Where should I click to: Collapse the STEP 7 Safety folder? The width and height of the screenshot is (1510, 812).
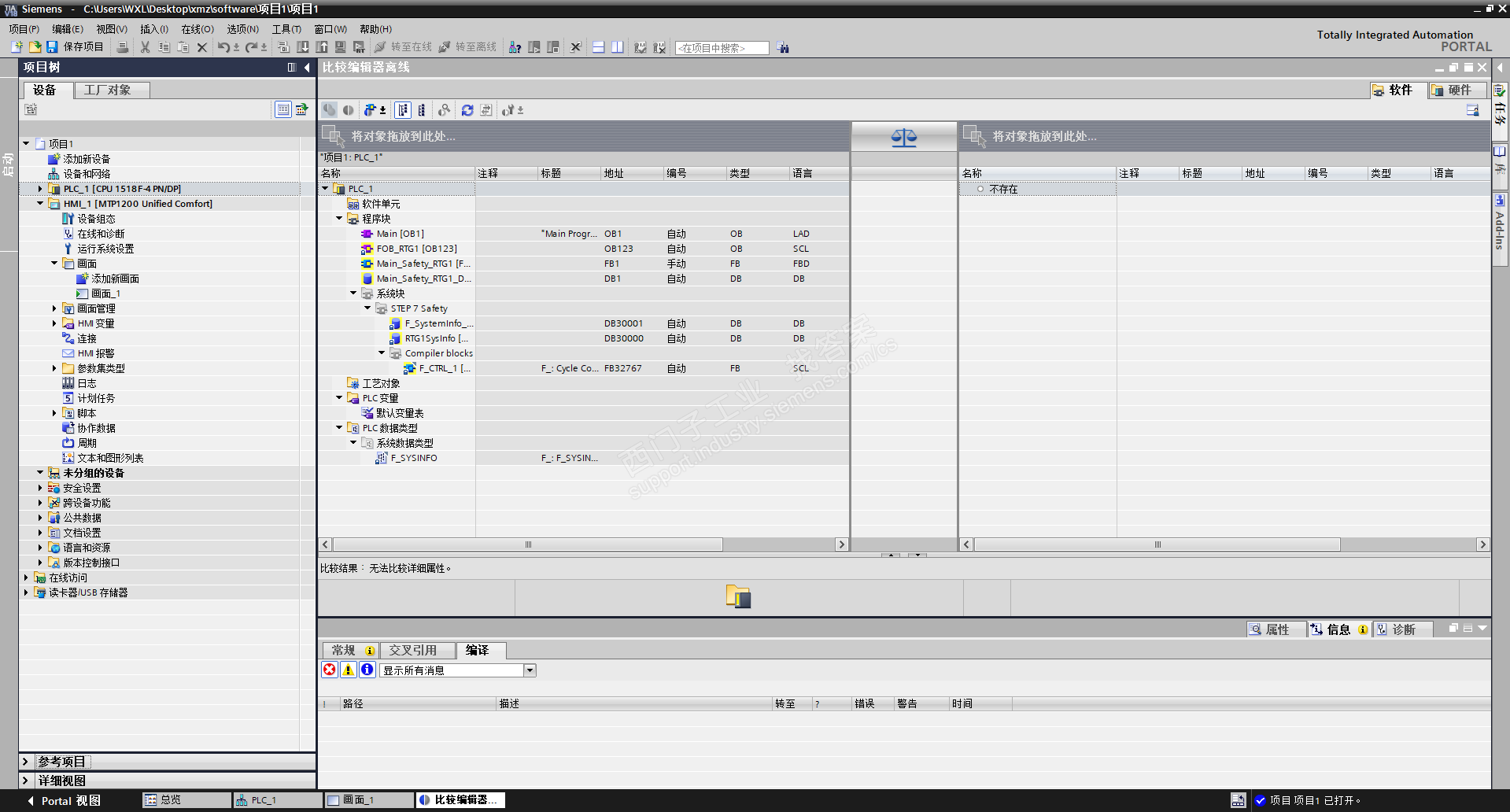367,308
